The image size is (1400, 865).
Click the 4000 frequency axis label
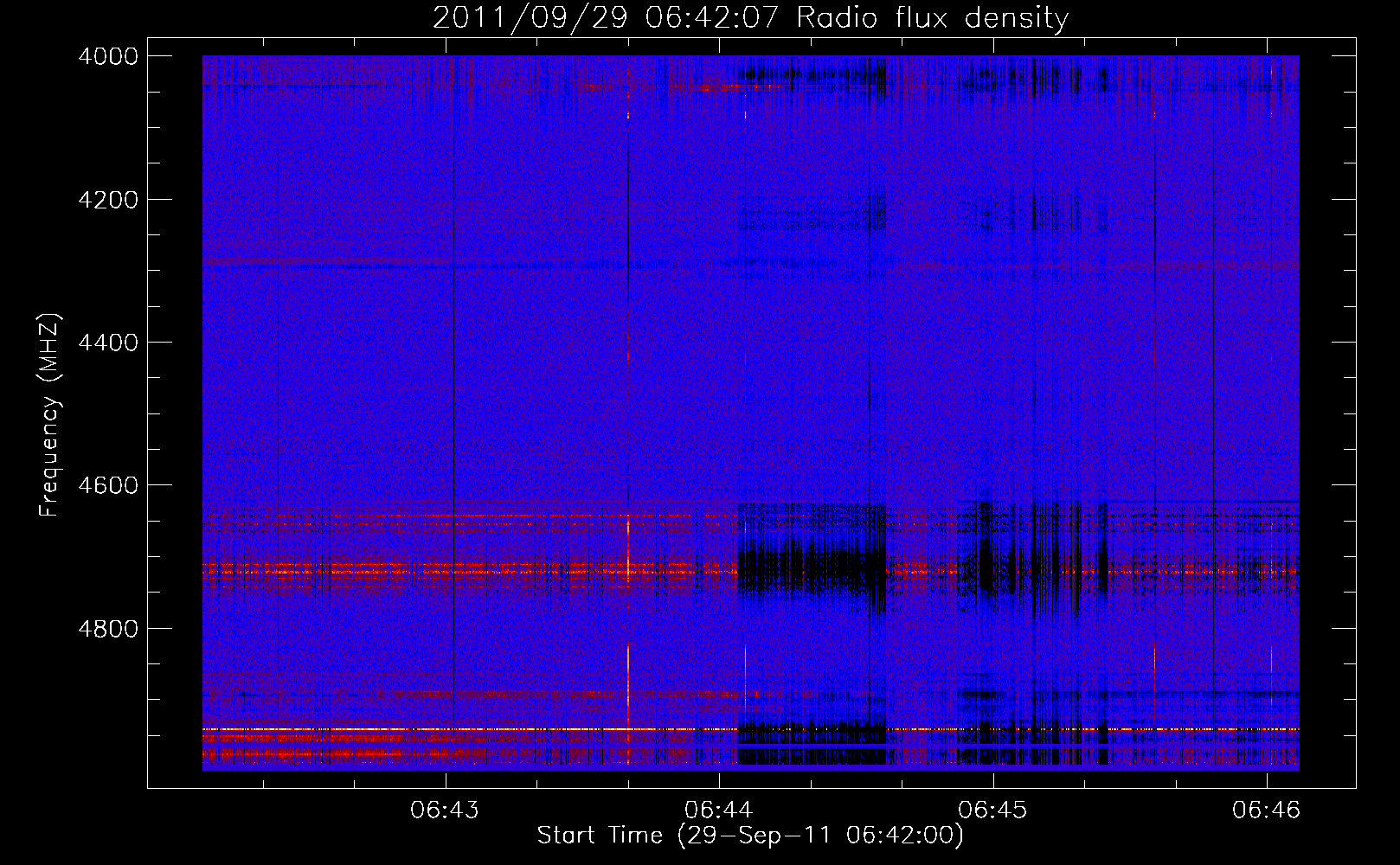(108, 56)
